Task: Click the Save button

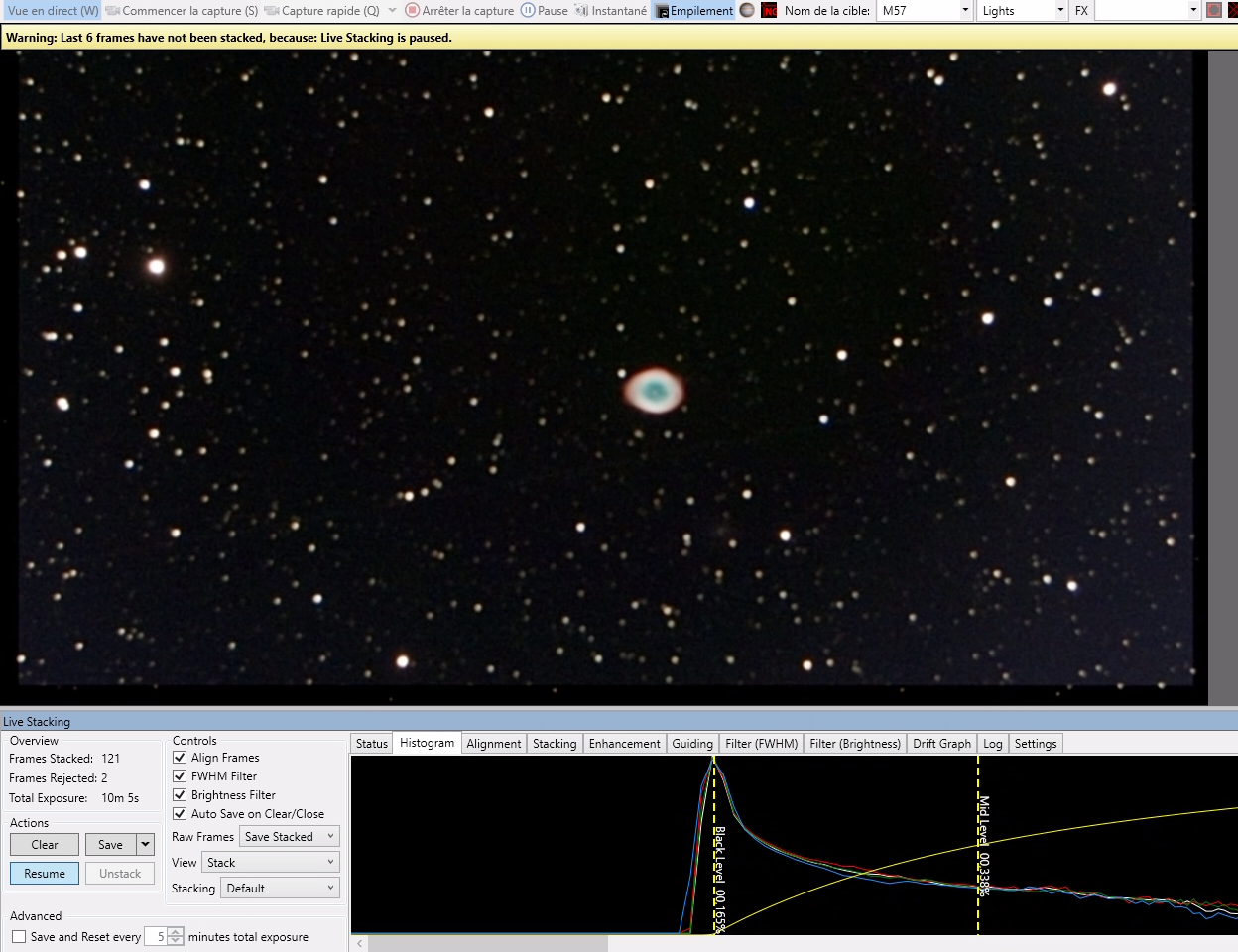Action: (111, 845)
